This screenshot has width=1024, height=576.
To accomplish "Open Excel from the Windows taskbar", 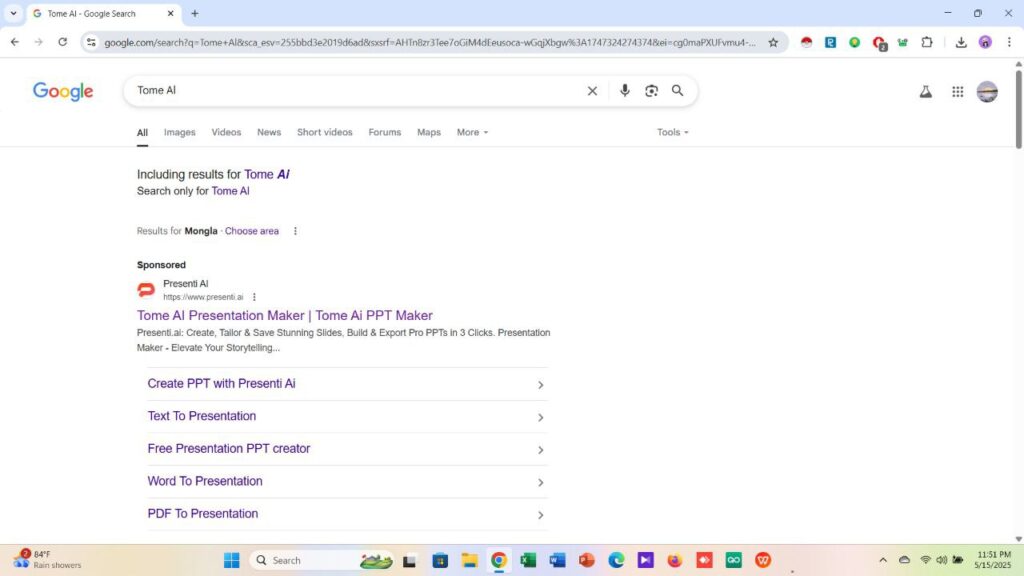I will 528,560.
